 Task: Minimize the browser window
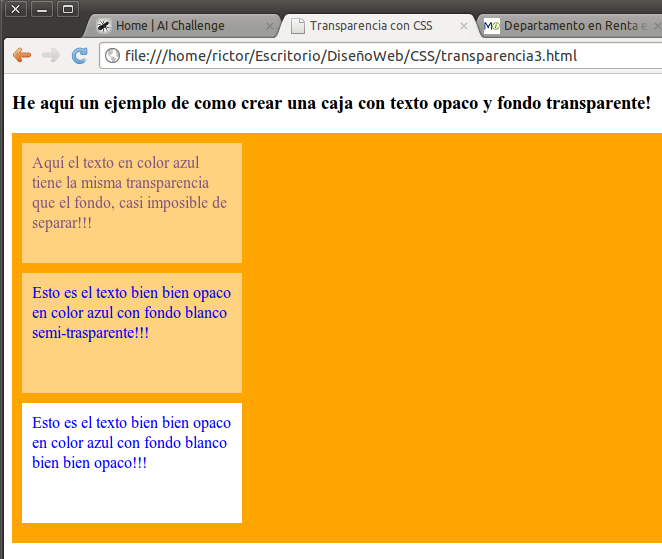click(42, 9)
